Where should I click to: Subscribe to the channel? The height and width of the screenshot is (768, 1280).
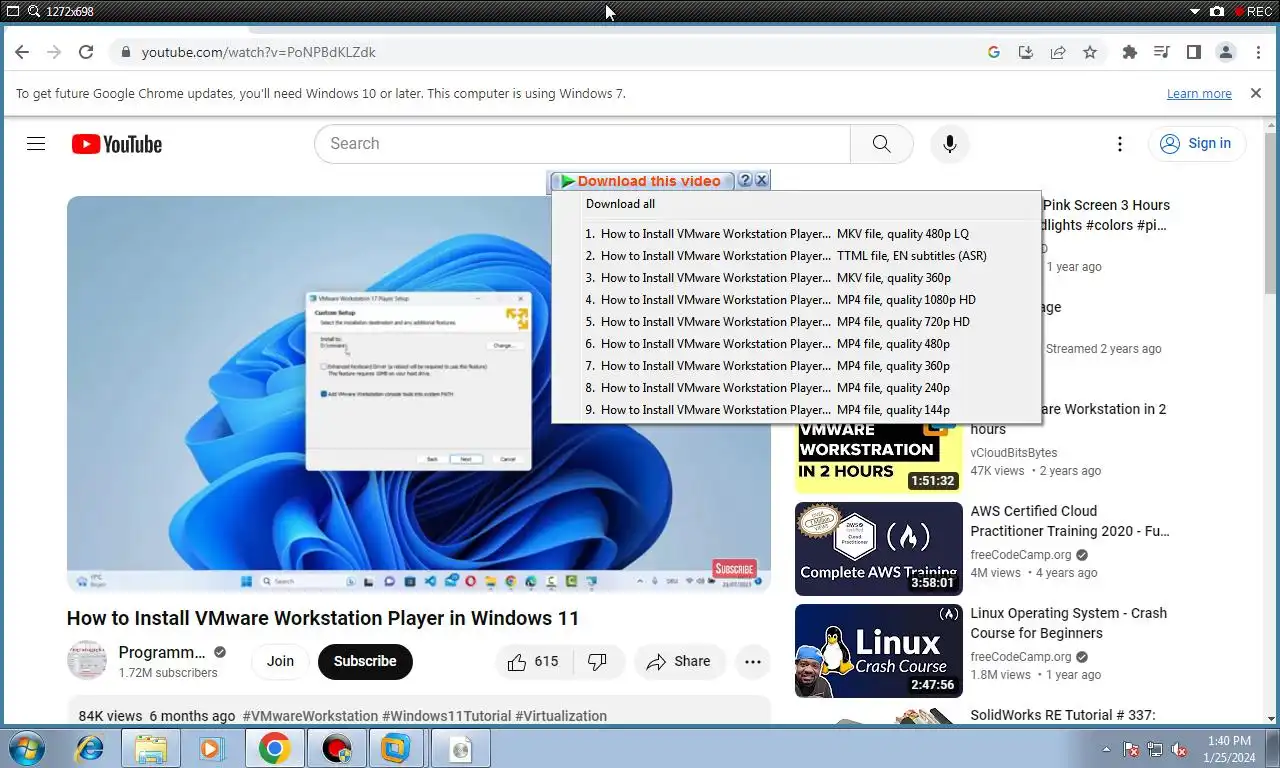[x=365, y=661]
